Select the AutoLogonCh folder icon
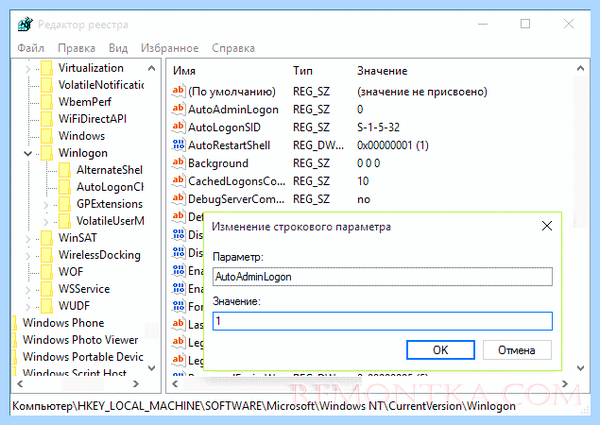 pos(65,187)
